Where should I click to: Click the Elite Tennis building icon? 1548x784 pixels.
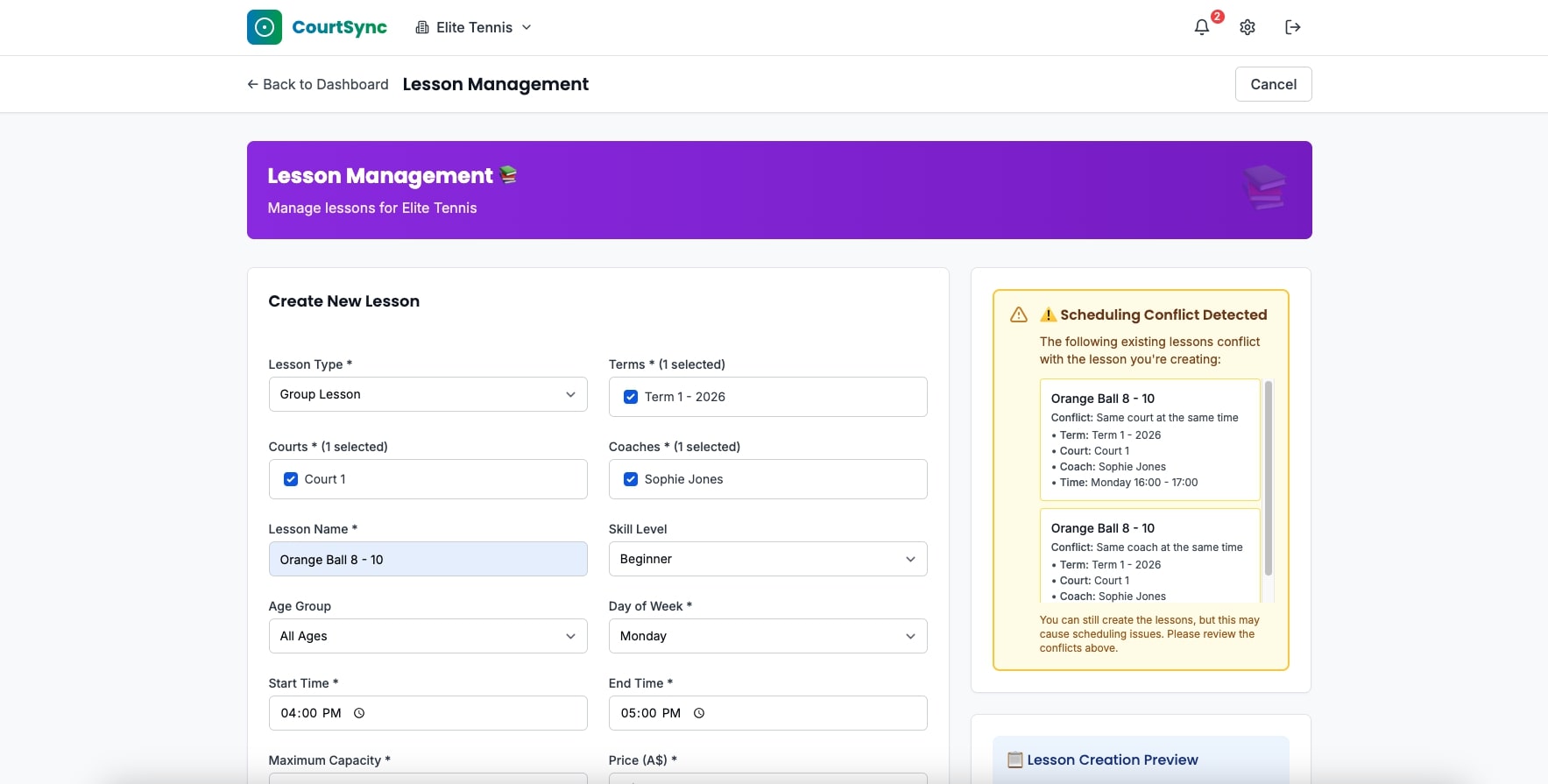click(422, 27)
